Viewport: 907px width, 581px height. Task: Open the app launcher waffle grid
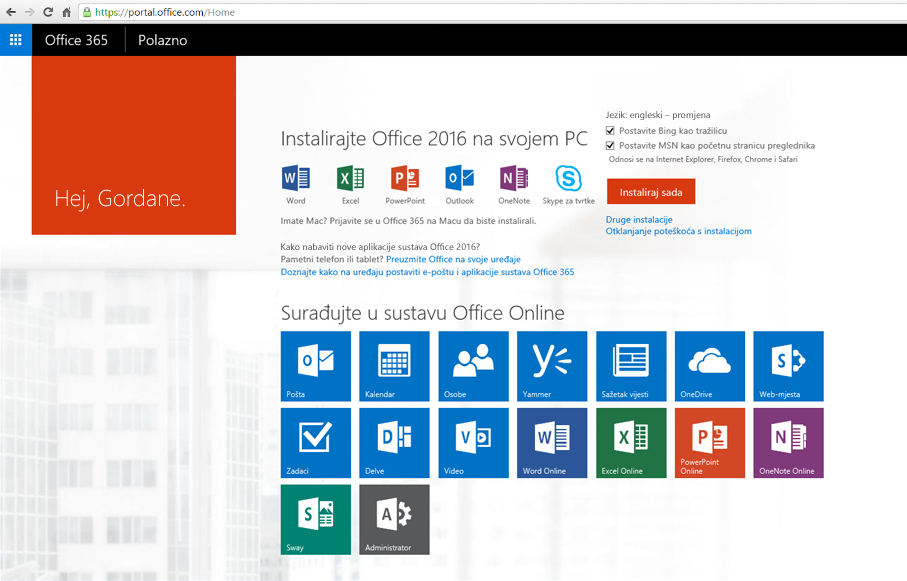[16, 40]
